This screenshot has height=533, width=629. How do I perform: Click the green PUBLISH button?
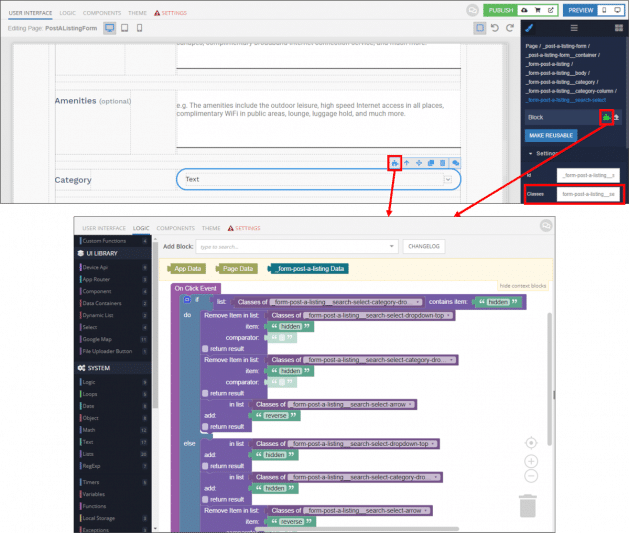(x=501, y=10)
